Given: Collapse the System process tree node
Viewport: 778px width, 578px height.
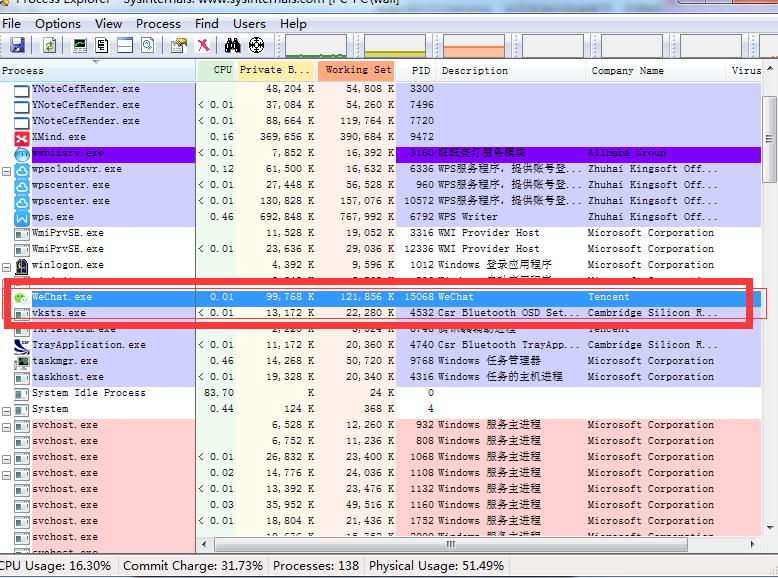Looking at the screenshot, I should click(6, 411).
